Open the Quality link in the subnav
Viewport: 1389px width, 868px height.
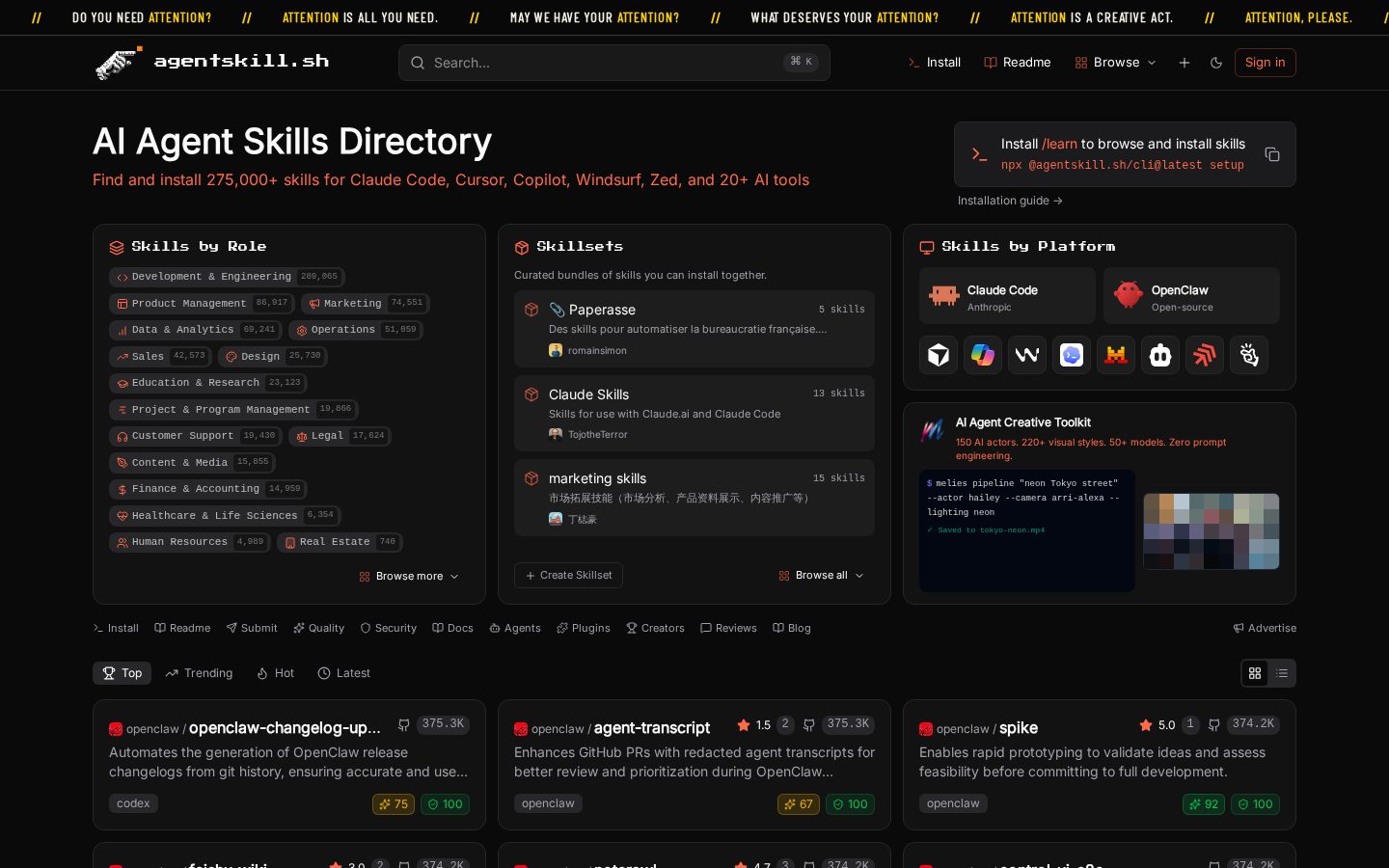(318, 628)
